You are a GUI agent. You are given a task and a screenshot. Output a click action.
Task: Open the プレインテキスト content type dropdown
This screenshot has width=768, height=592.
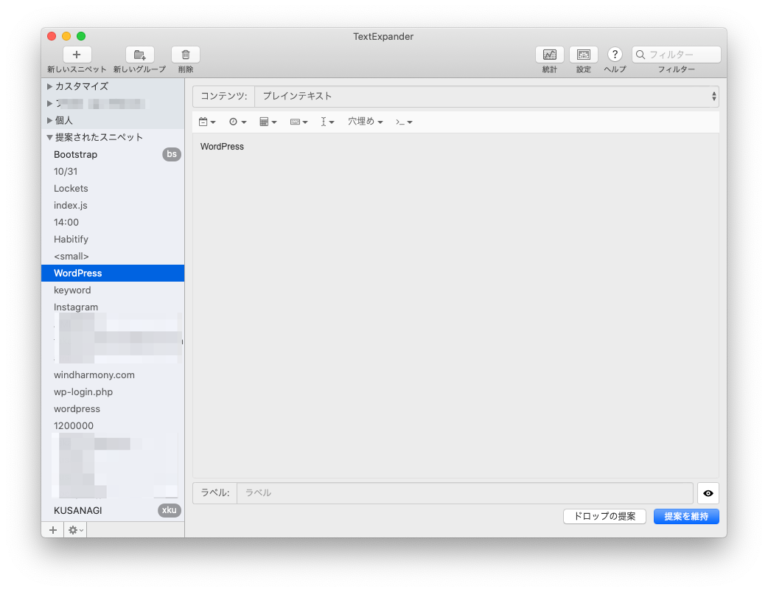tap(486, 96)
